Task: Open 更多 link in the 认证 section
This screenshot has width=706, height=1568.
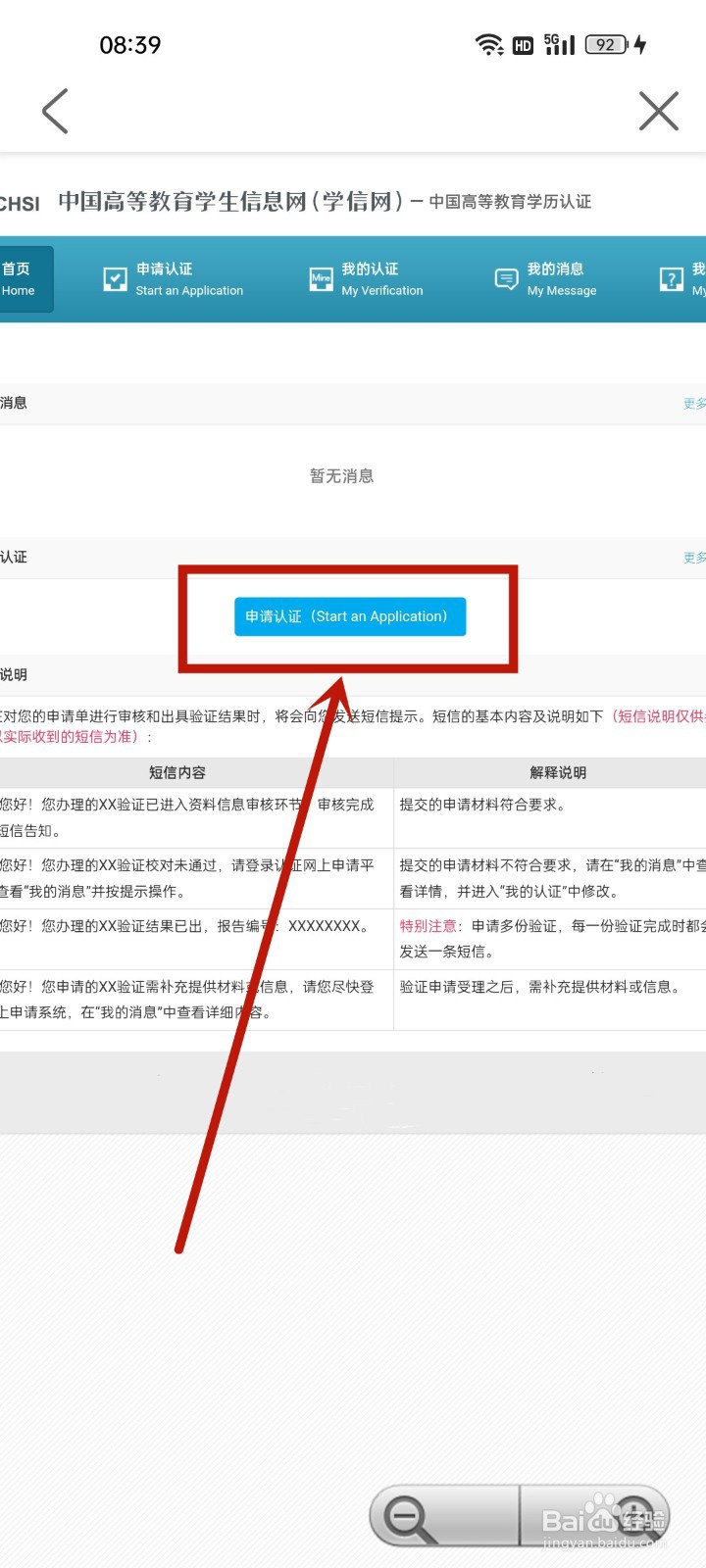Action: [x=694, y=558]
